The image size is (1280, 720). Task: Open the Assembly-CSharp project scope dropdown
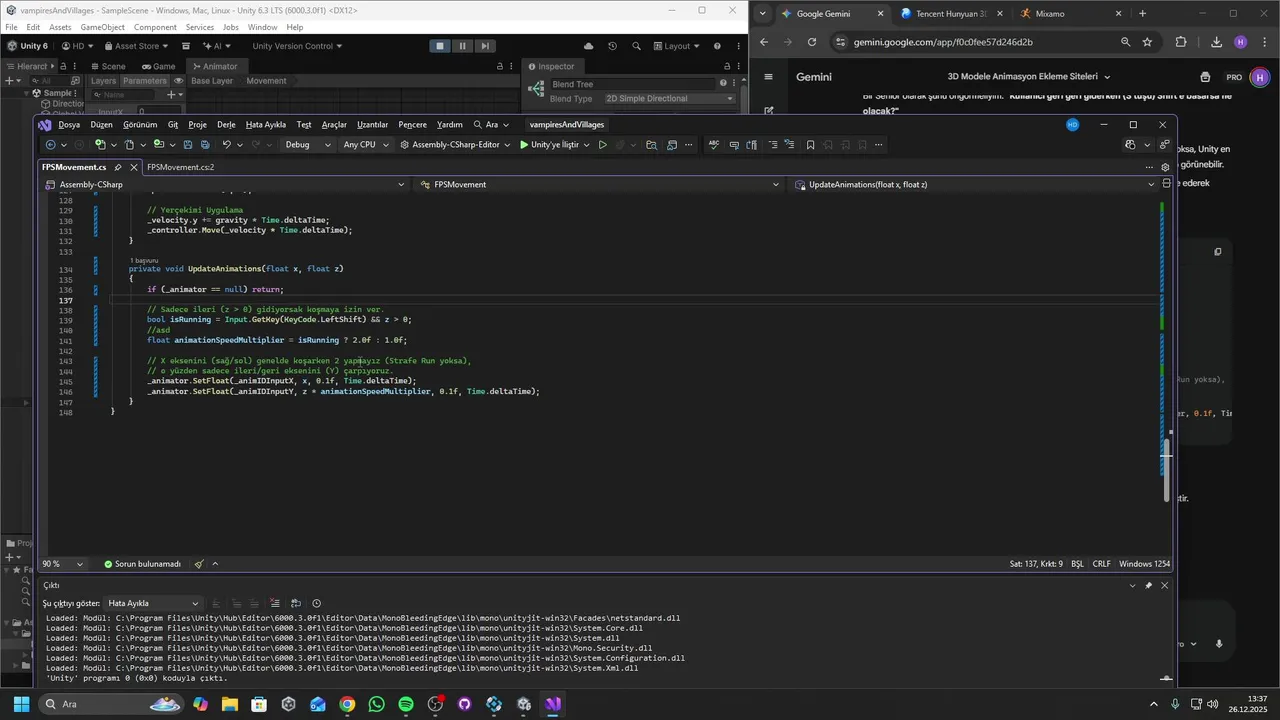pos(225,185)
